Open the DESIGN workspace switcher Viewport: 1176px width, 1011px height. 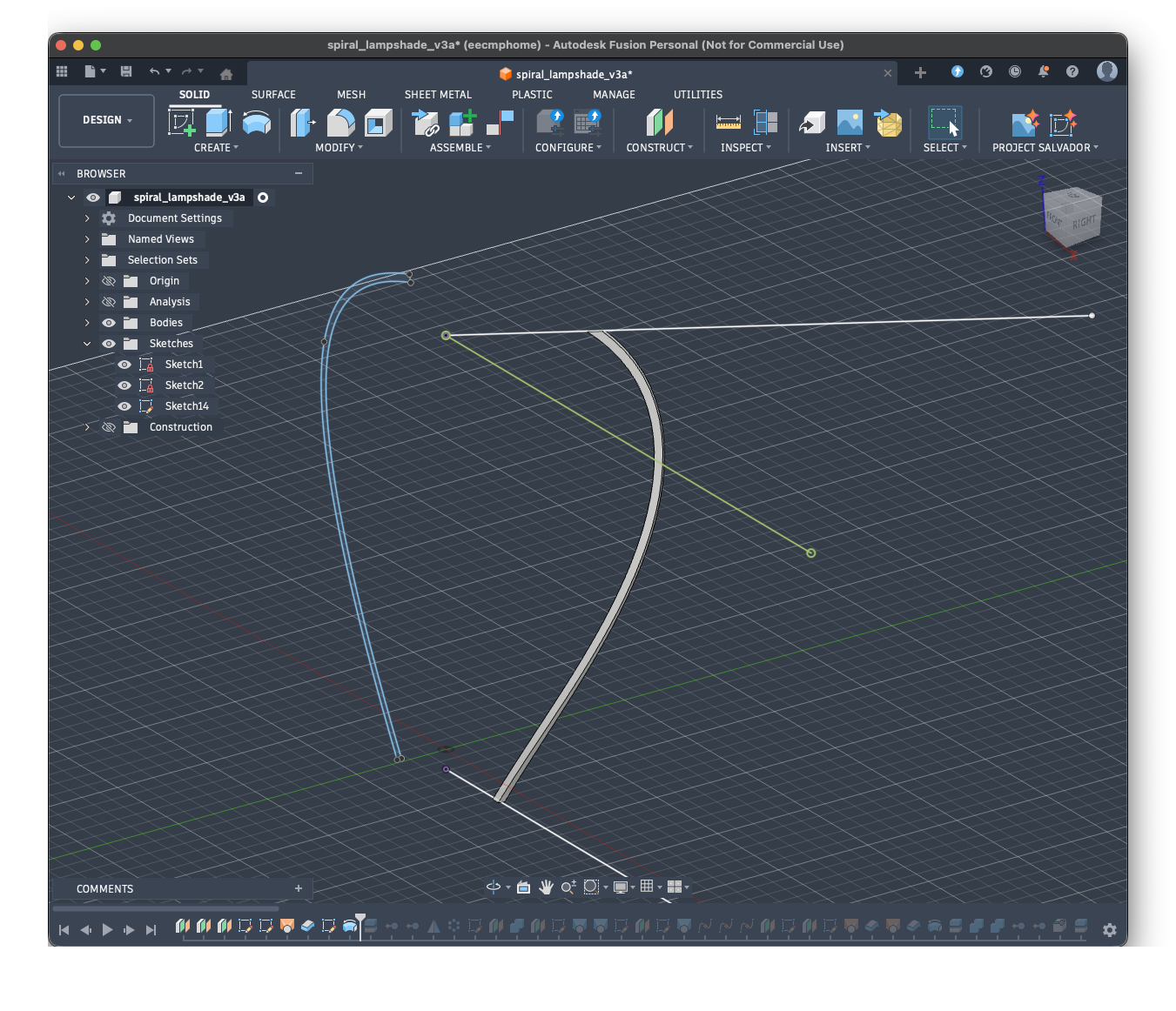(x=105, y=119)
